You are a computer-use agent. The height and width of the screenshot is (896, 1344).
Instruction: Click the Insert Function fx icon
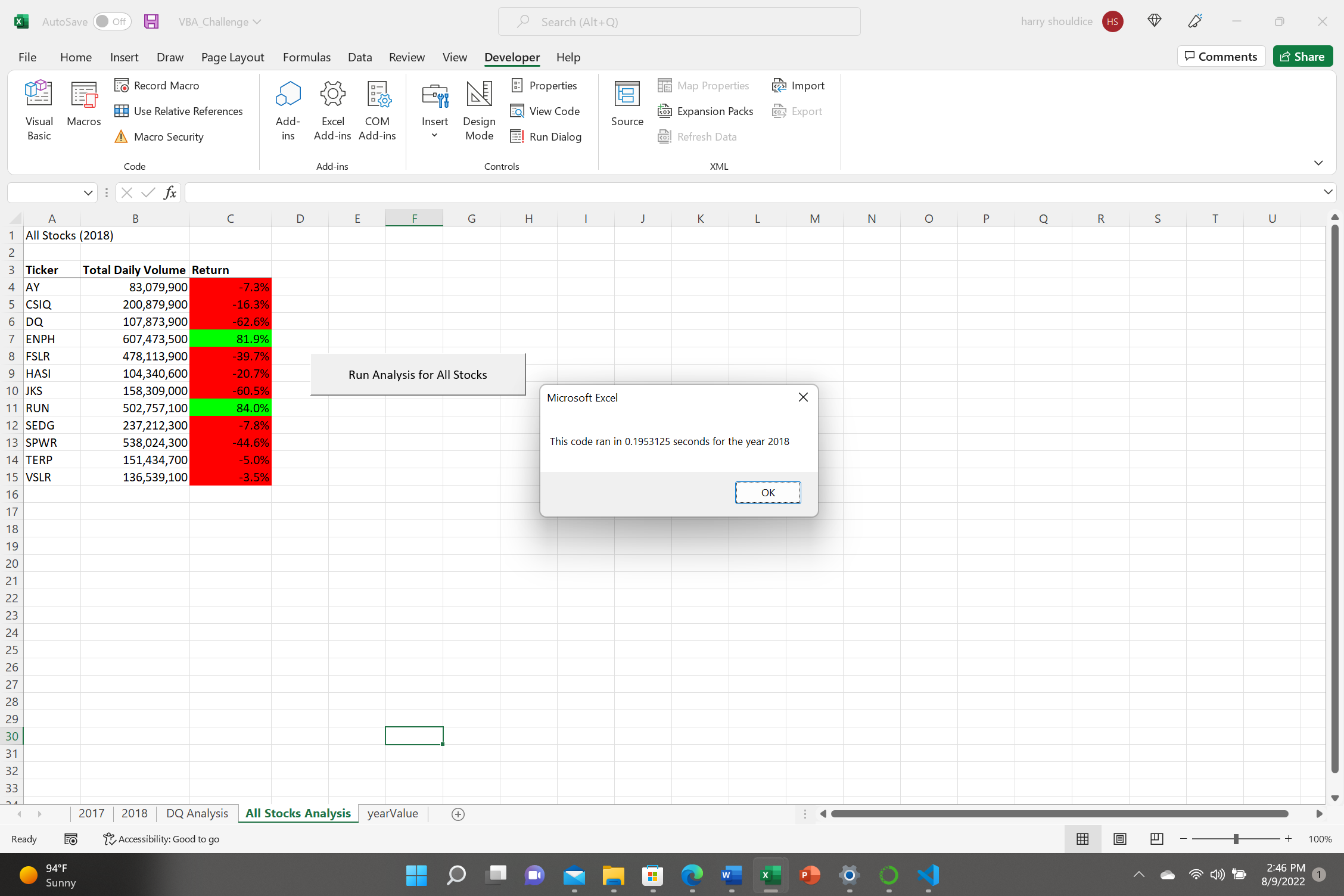[170, 192]
